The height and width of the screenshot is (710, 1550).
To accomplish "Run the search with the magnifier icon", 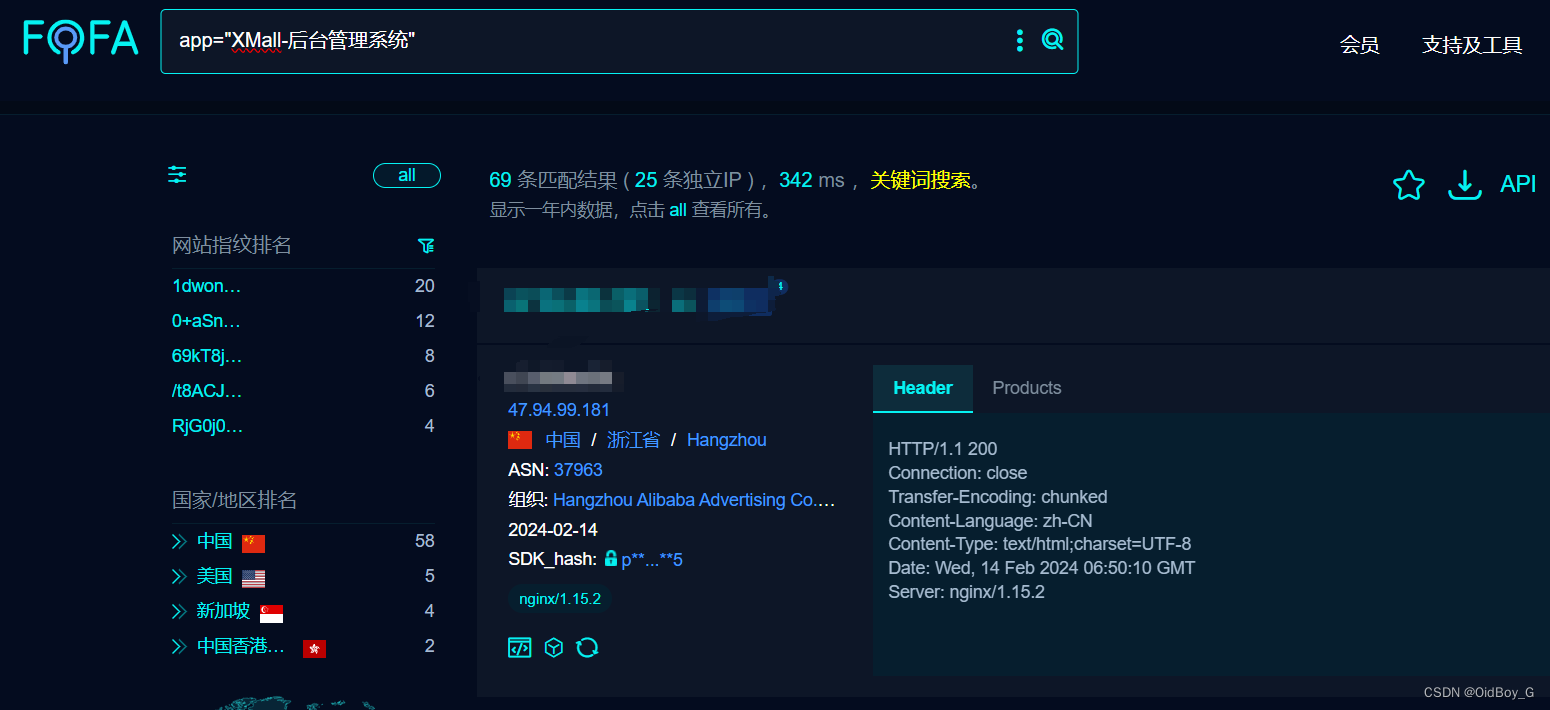I will [1051, 39].
